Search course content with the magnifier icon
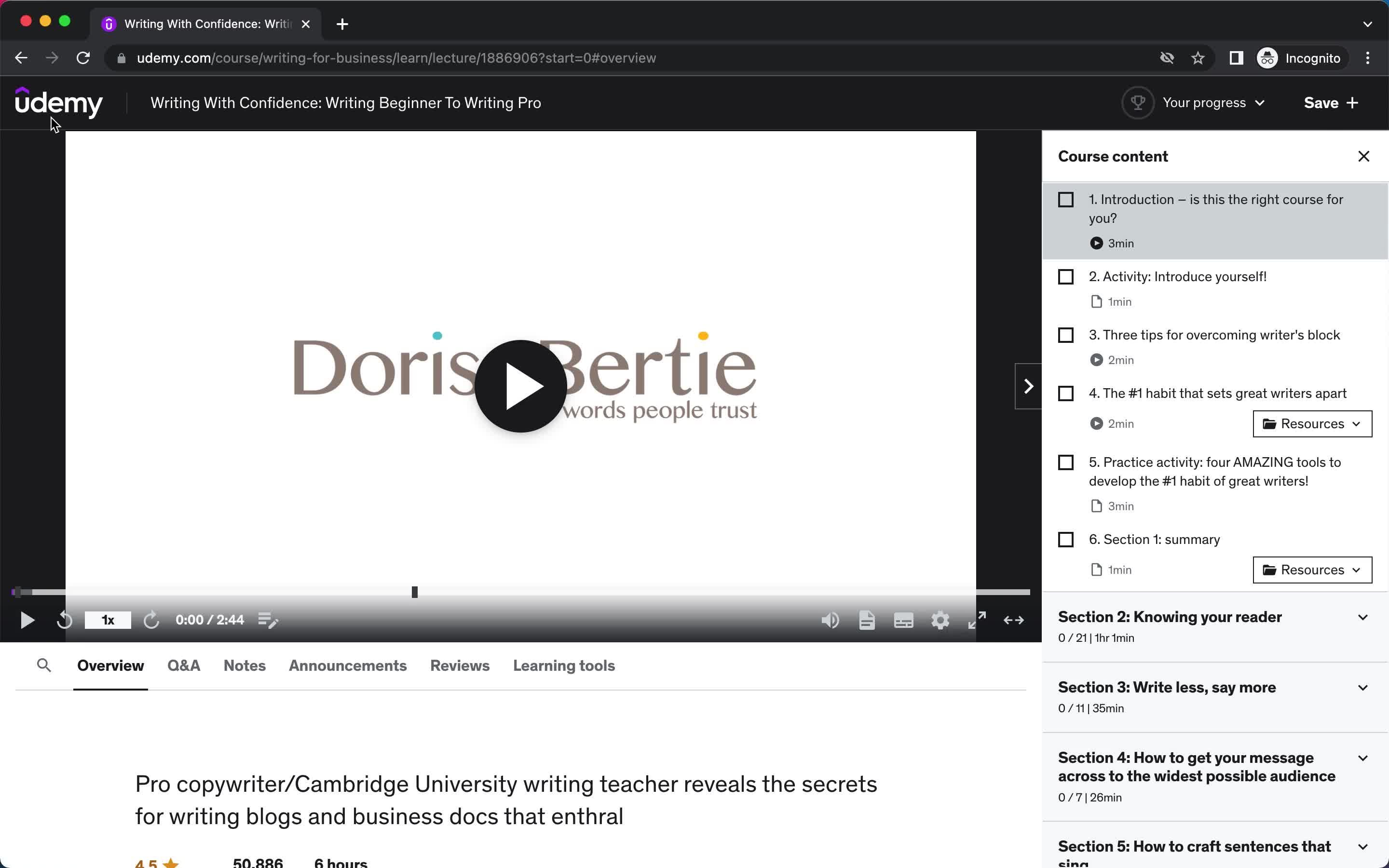 coord(43,665)
